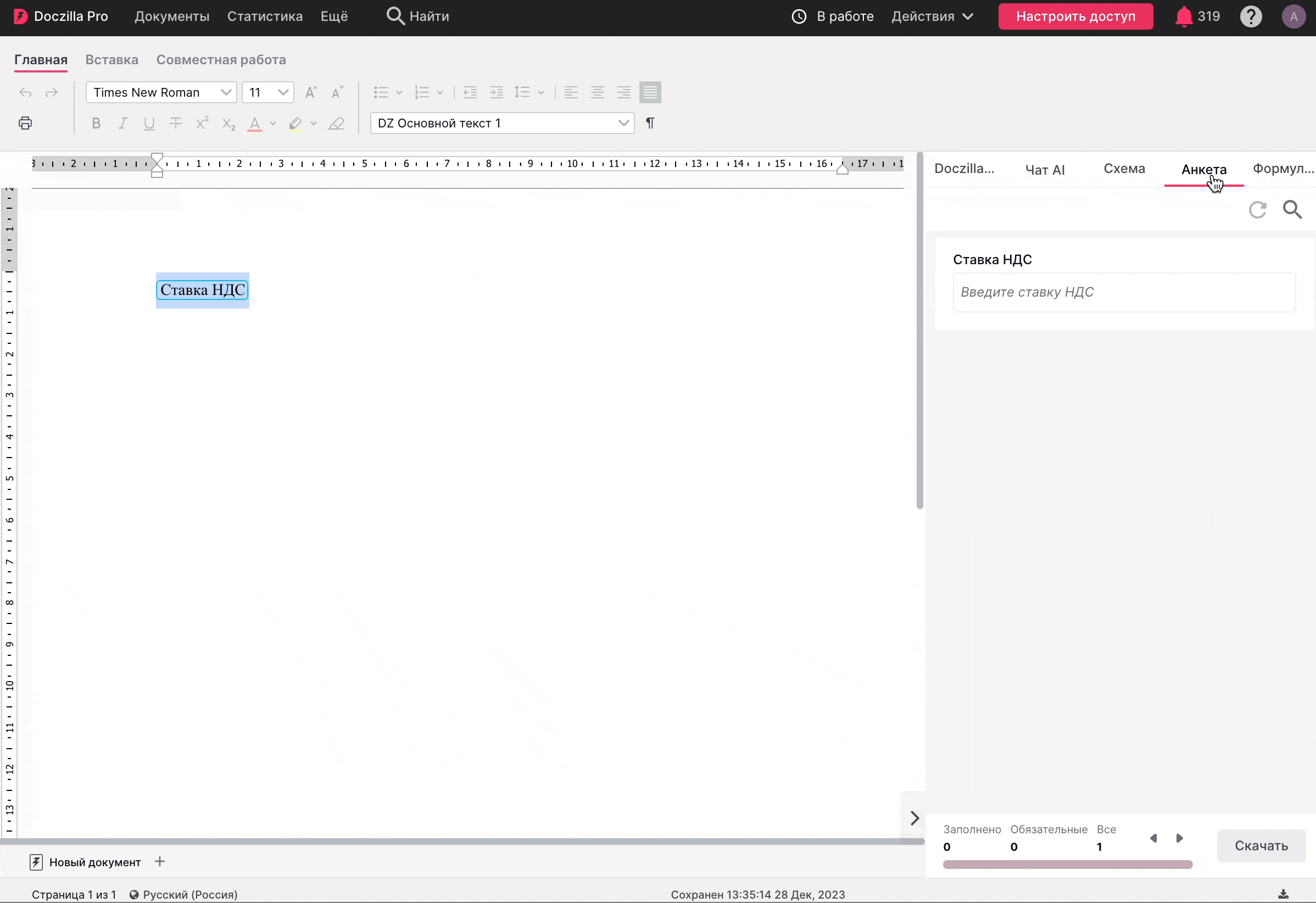
Task: Open the Схема side panel tab
Action: pyautogui.click(x=1125, y=169)
